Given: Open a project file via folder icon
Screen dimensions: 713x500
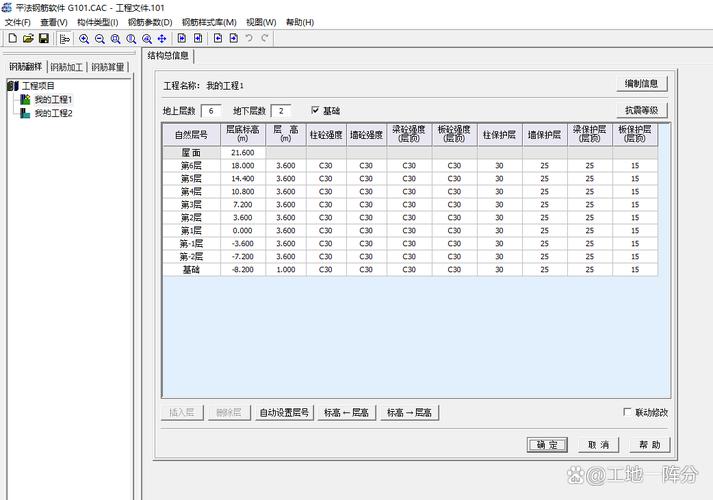Looking at the screenshot, I should click(28, 39).
